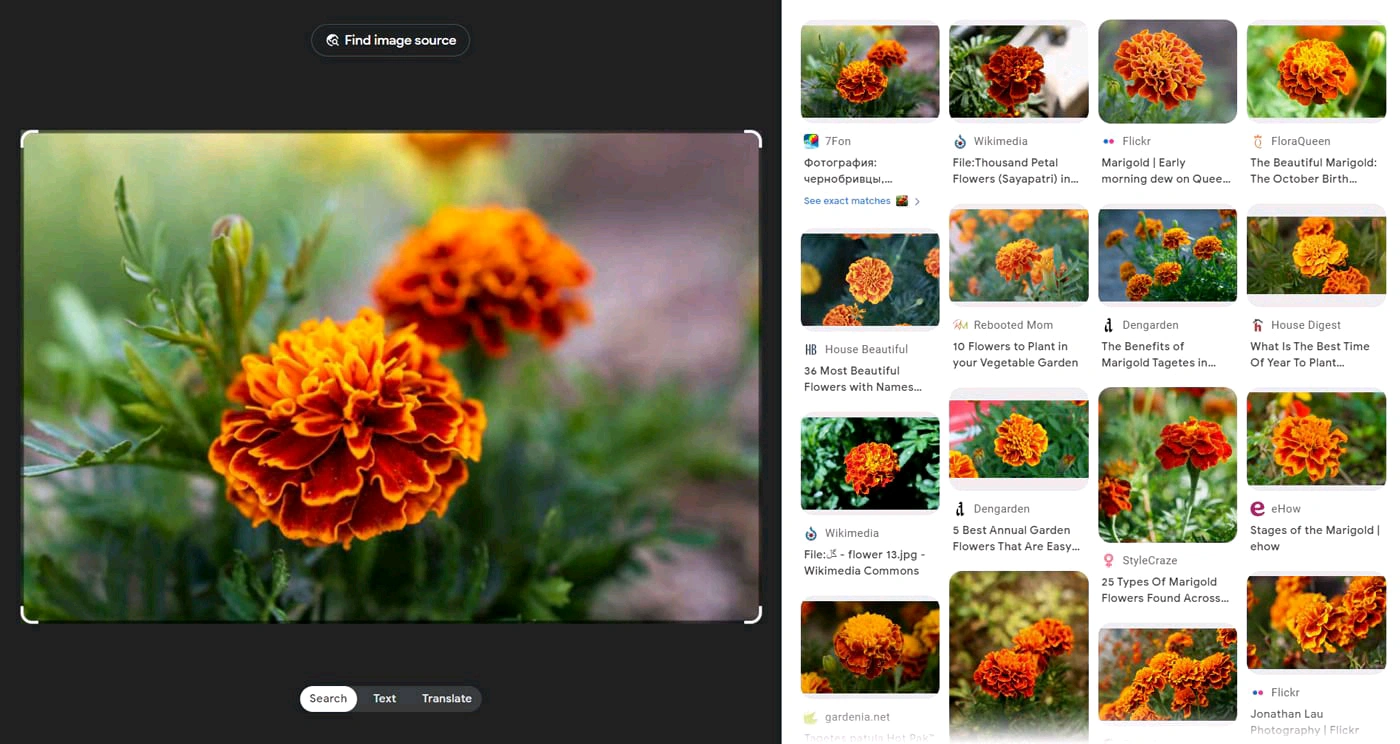Open 'flower 13.jpg - Wikimedia Commons' title

point(865,563)
